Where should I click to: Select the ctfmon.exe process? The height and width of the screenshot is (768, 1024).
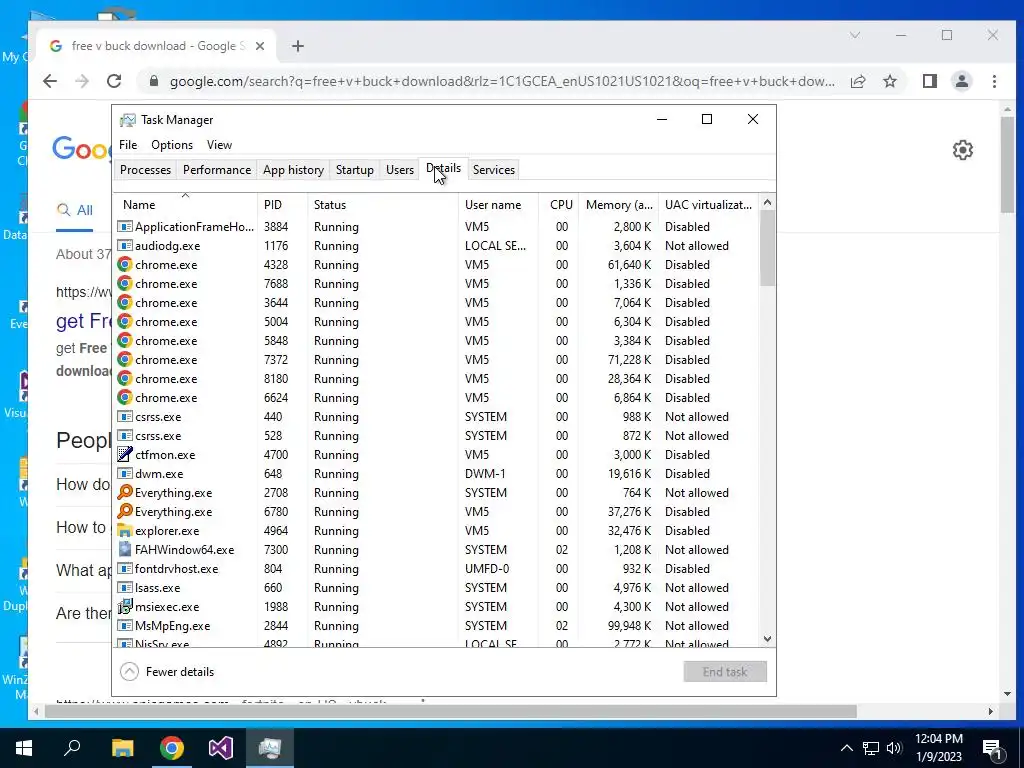(x=437, y=455)
